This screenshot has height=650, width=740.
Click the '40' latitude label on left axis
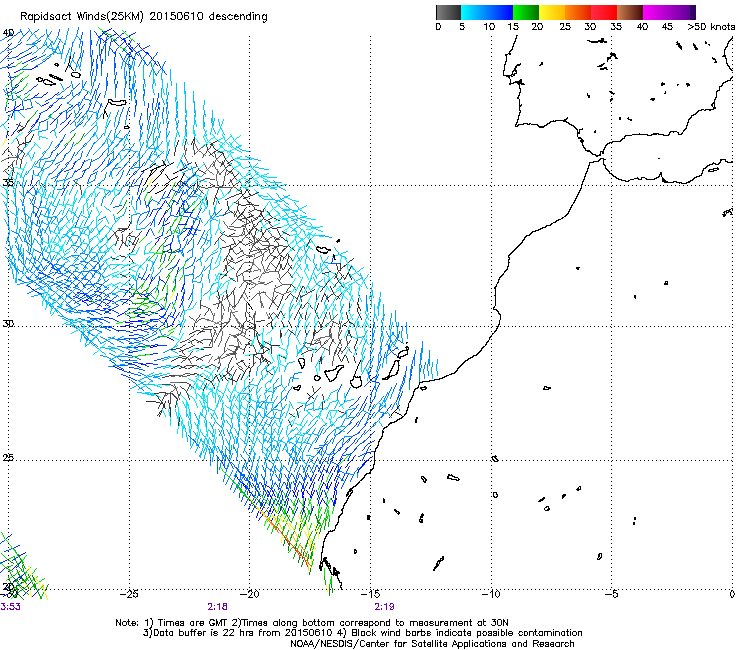click(x=8, y=33)
